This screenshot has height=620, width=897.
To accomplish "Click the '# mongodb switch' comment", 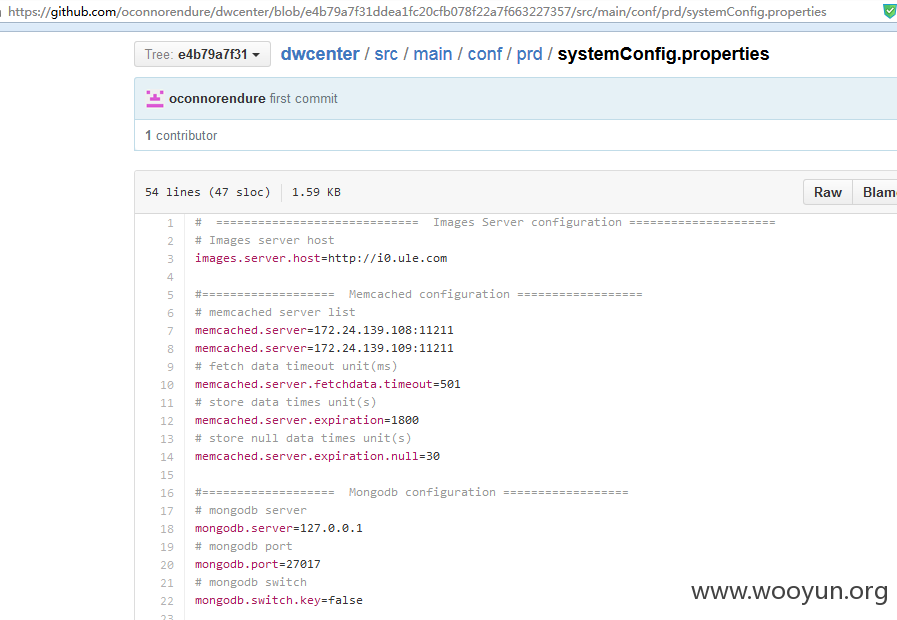I will [x=251, y=582].
